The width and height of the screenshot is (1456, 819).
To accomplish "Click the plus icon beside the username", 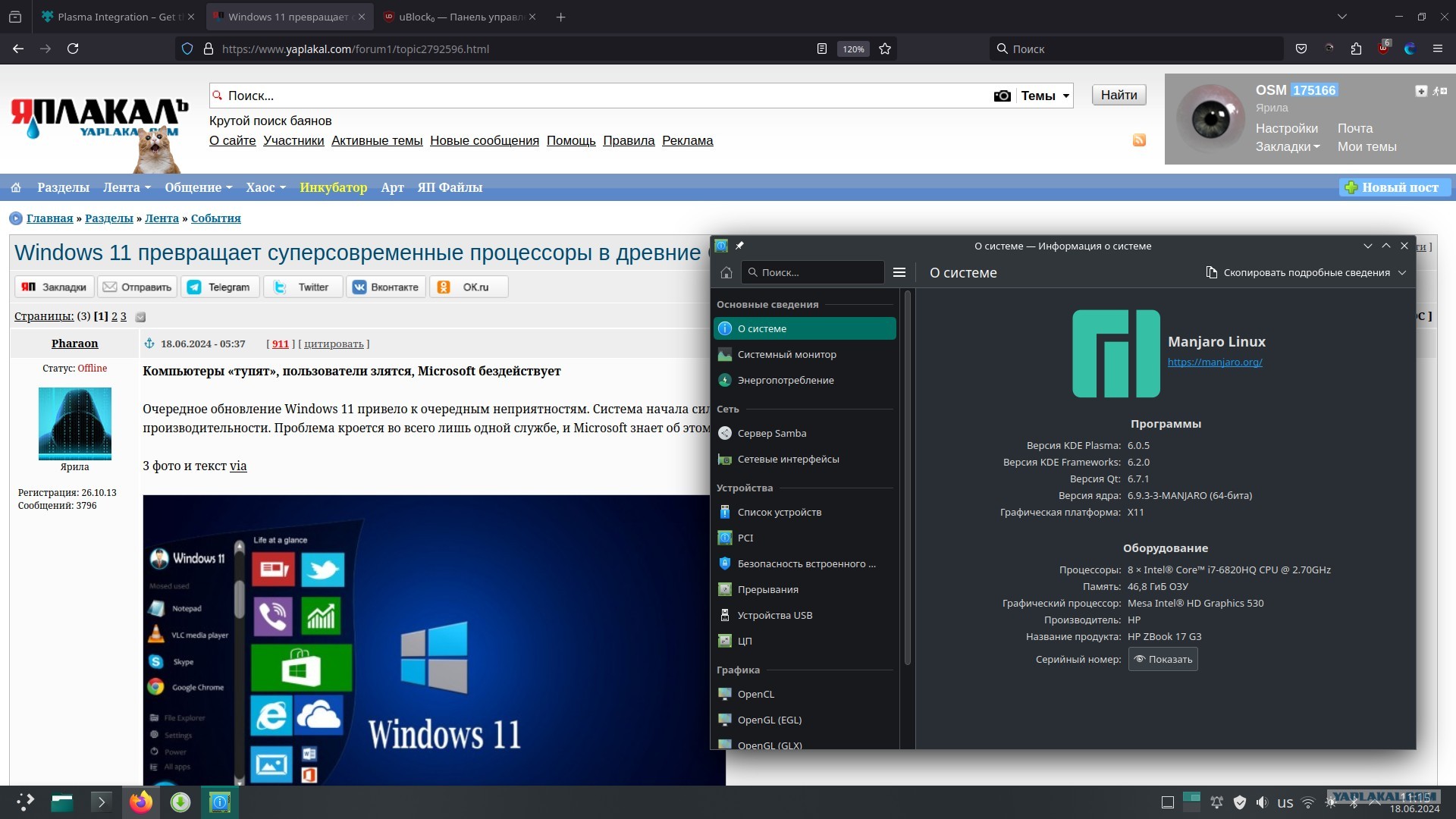I will pyautogui.click(x=1421, y=91).
